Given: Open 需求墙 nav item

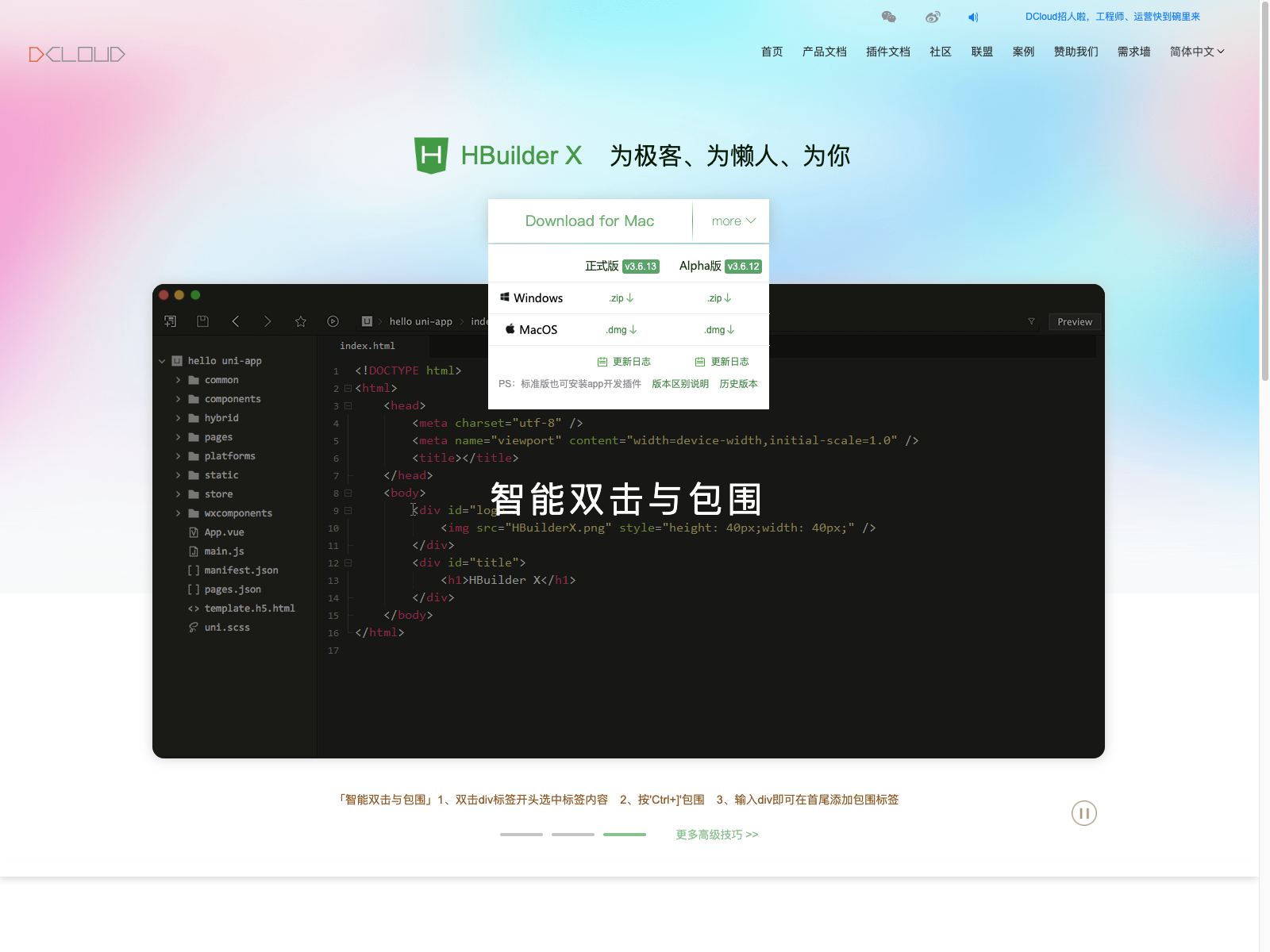Looking at the screenshot, I should (x=1134, y=52).
